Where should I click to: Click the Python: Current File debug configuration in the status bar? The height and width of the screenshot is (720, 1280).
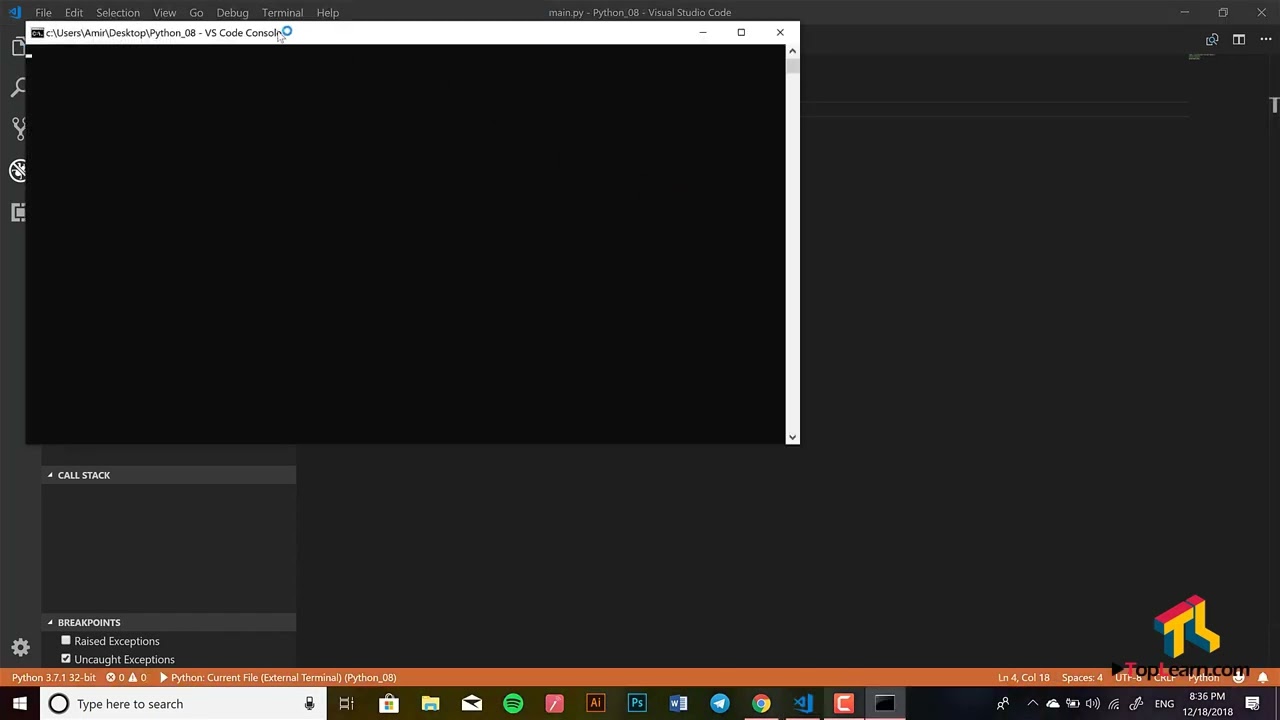[278, 678]
